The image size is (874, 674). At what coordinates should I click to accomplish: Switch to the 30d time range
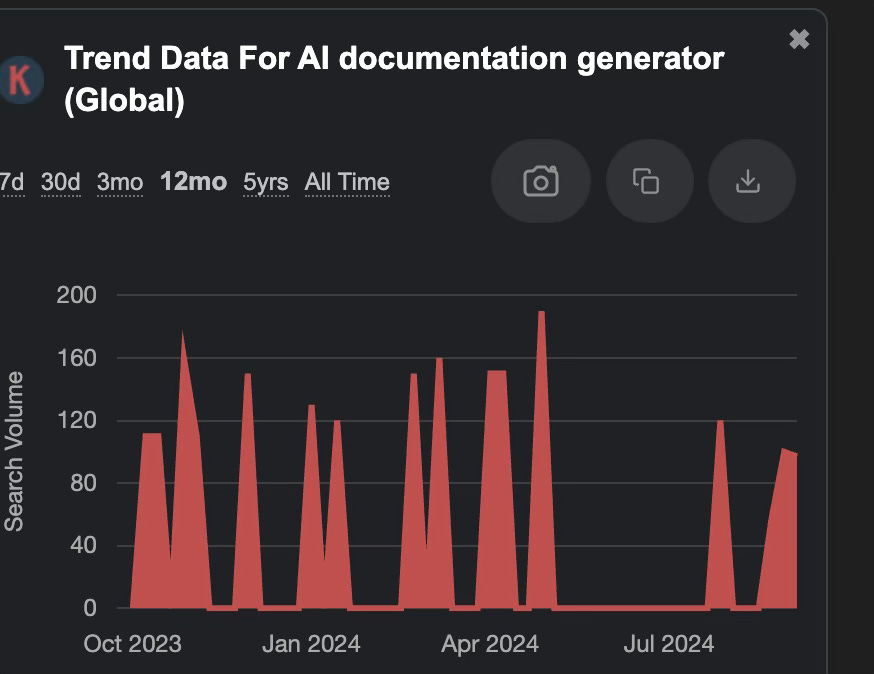point(61,182)
